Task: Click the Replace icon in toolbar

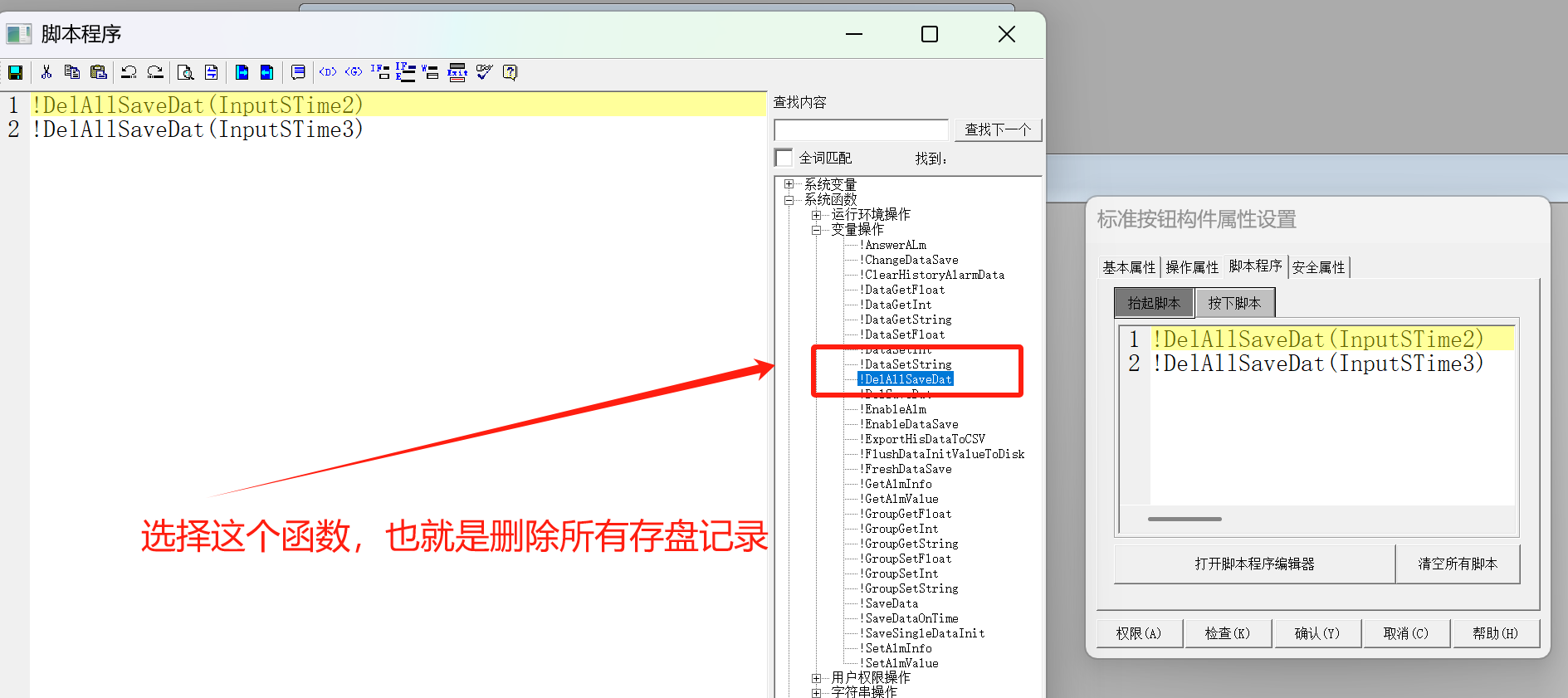Action: [212, 72]
